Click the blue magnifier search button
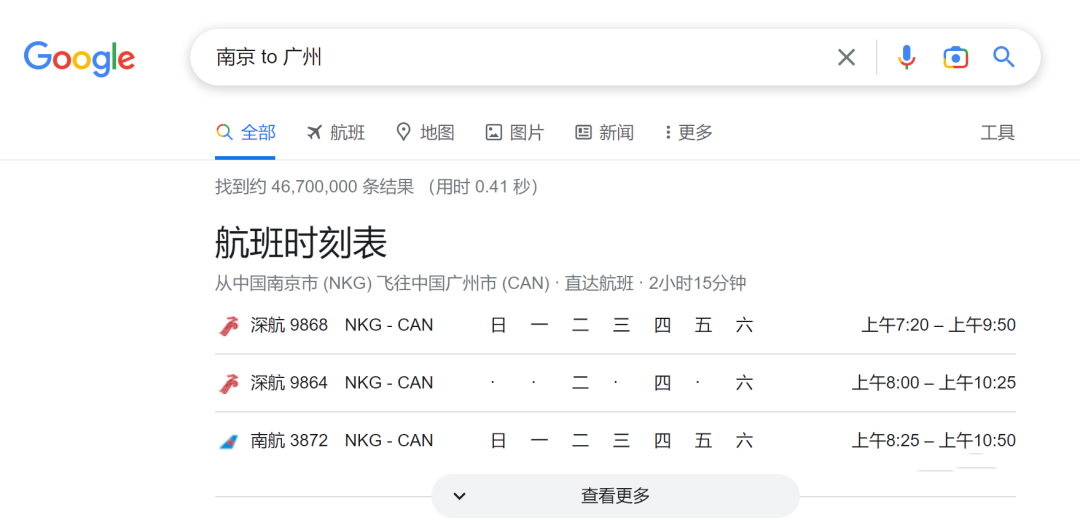The width and height of the screenshot is (1080, 520). click(x=1003, y=58)
